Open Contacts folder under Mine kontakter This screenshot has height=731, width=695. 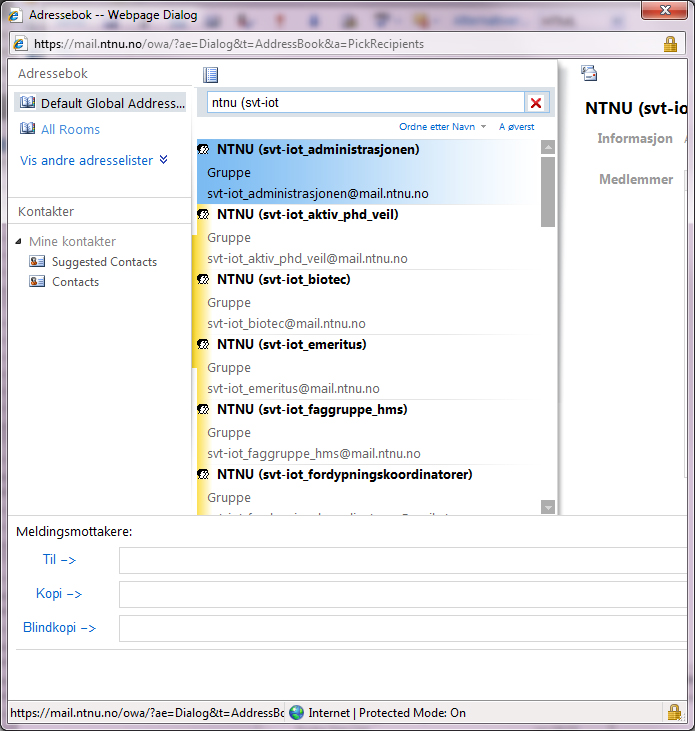pos(76,282)
